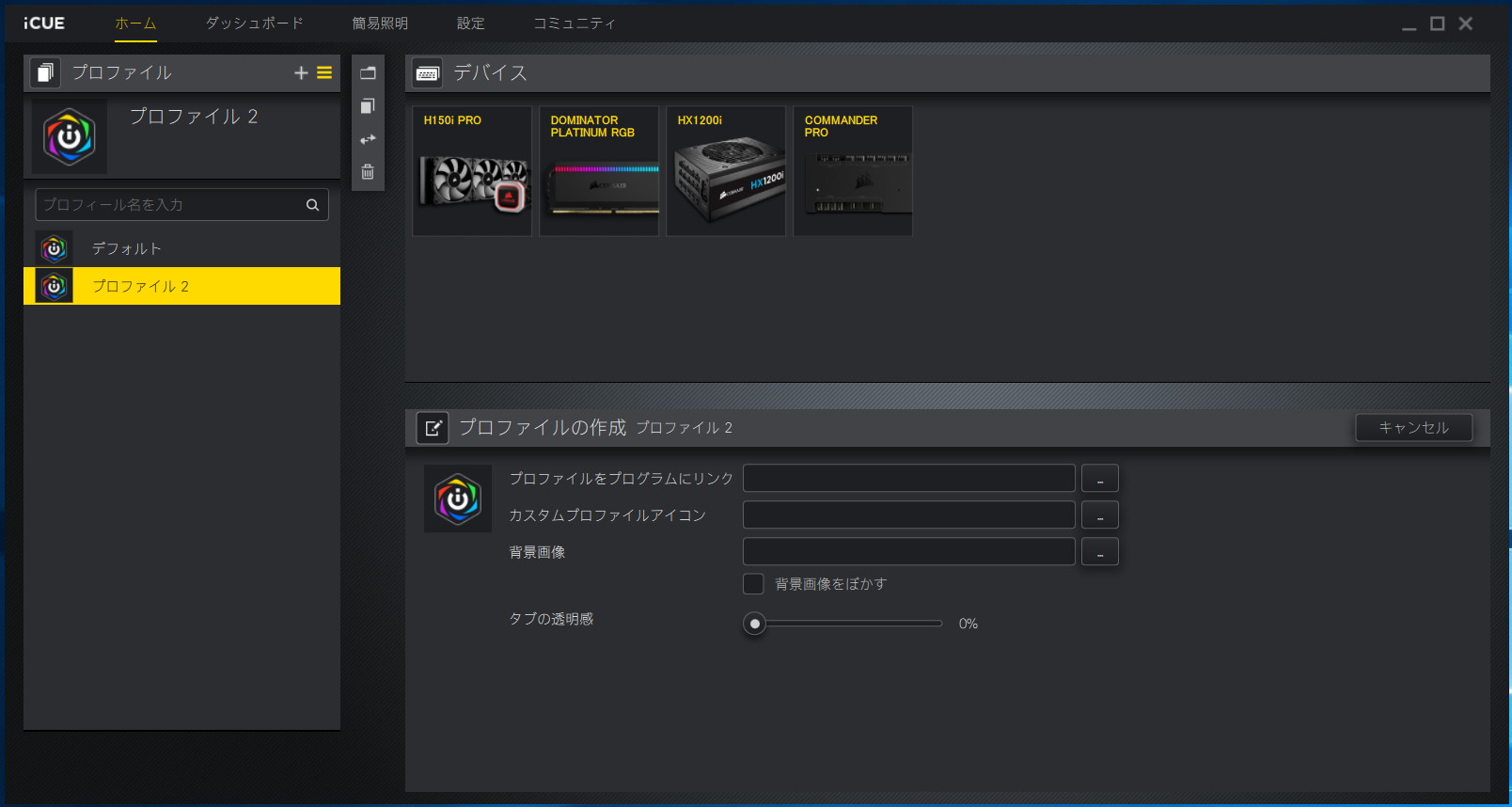Select the デフォルト profile in the list
Image resolution: width=1512 pixels, height=807 pixels.
tap(181, 248)
